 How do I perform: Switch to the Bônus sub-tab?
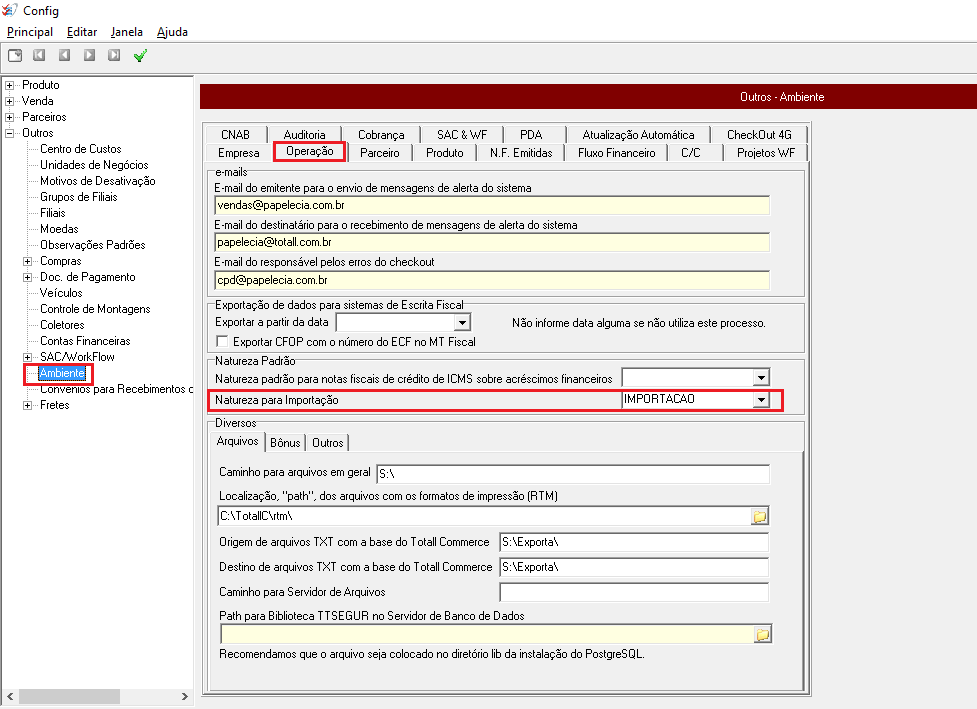(285, 442)
